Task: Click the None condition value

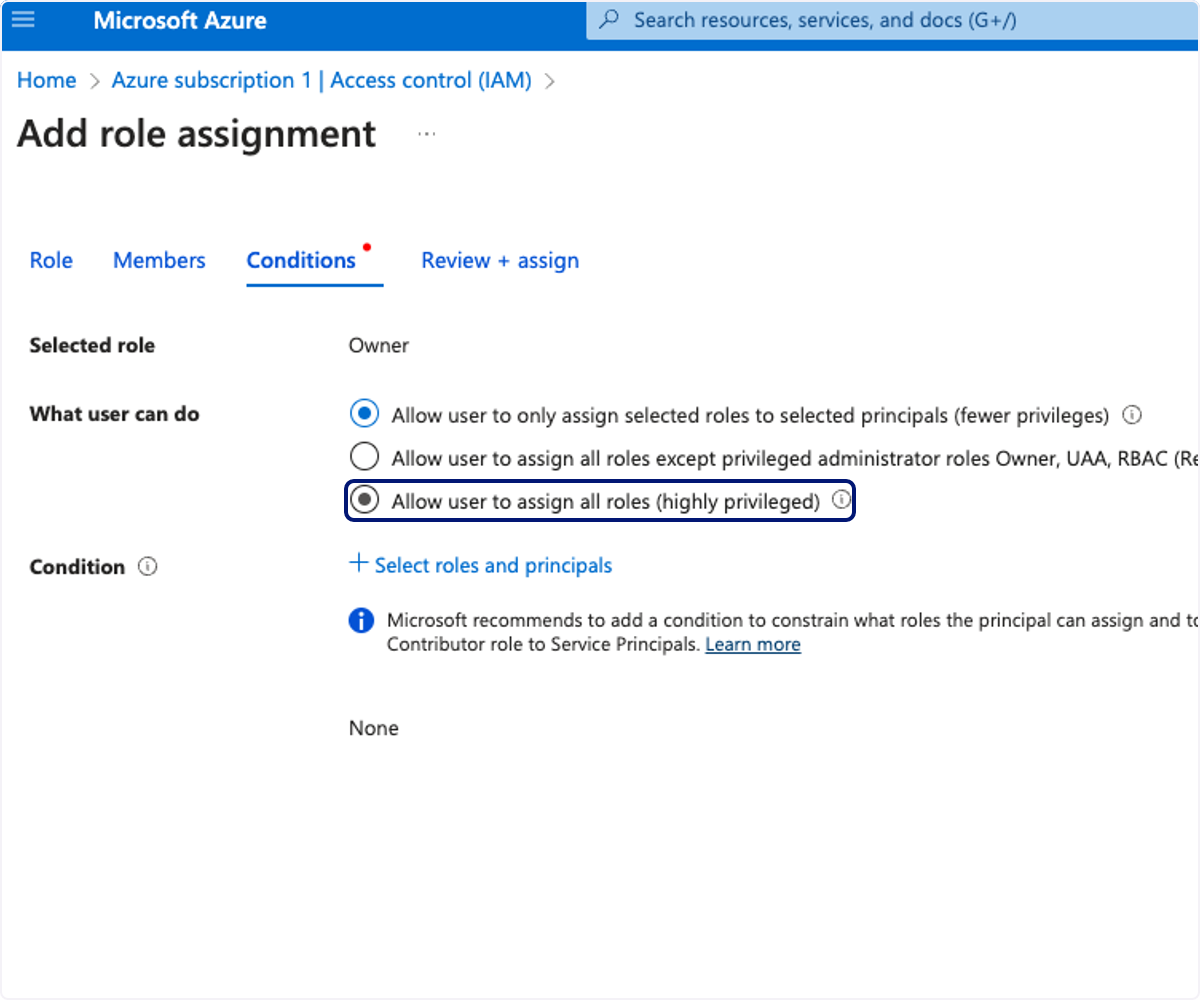Action: click(374, 728)
